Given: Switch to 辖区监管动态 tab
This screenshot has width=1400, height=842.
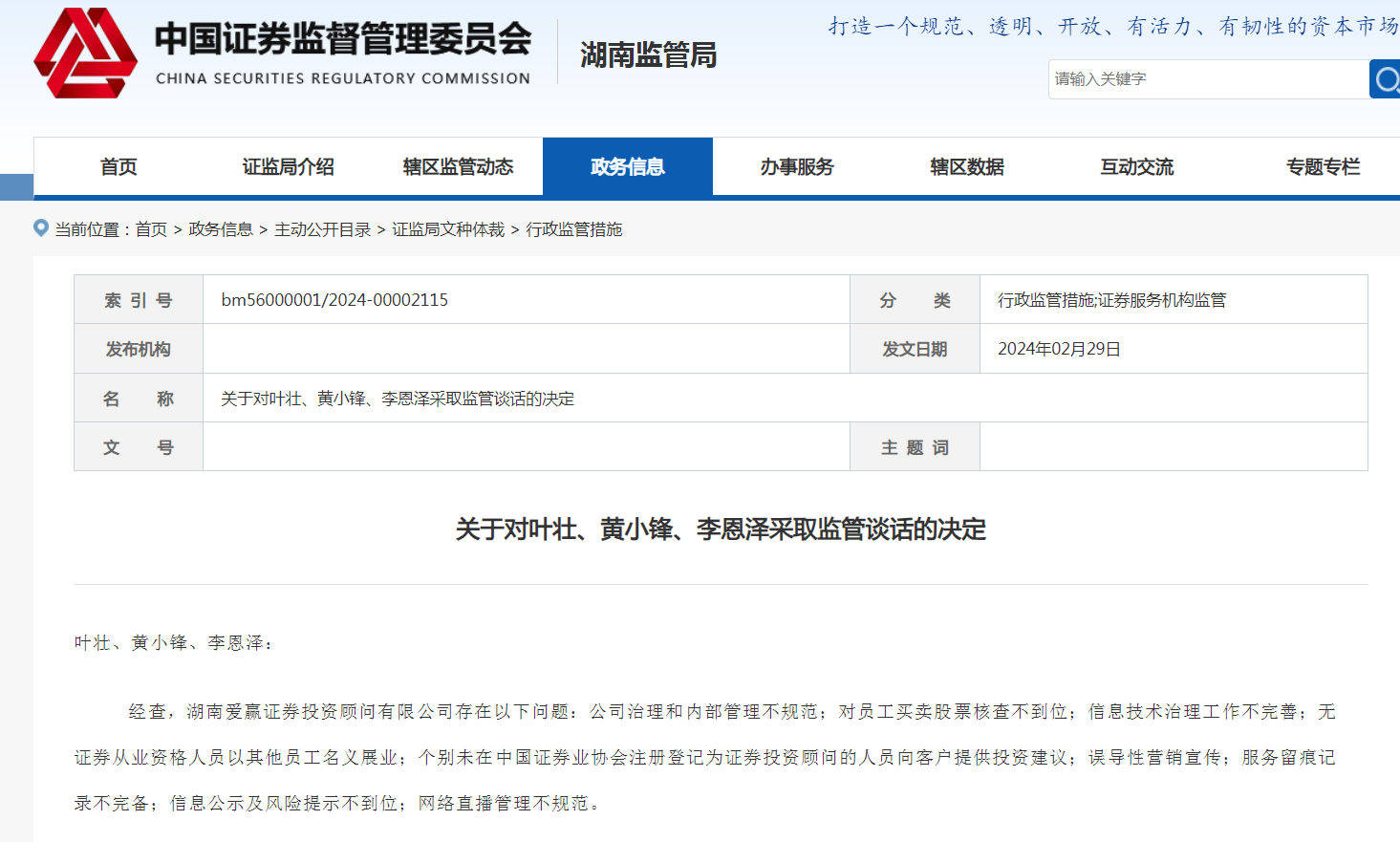Looking at the screenshot, I should pyautogui.click(x=458, y=167).
